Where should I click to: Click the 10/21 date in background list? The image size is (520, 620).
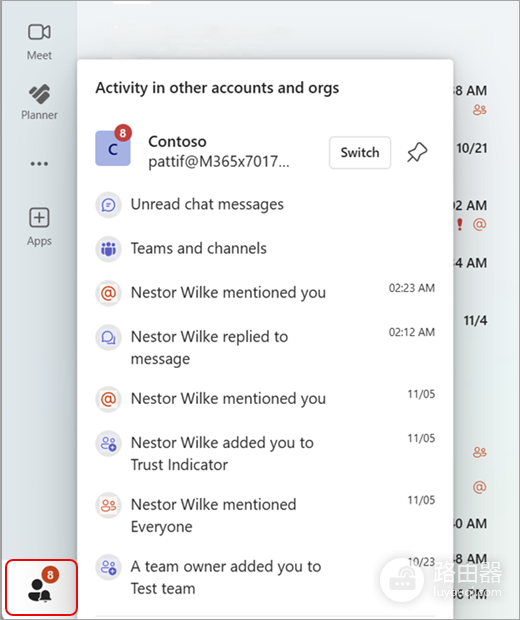coord(472,148)
